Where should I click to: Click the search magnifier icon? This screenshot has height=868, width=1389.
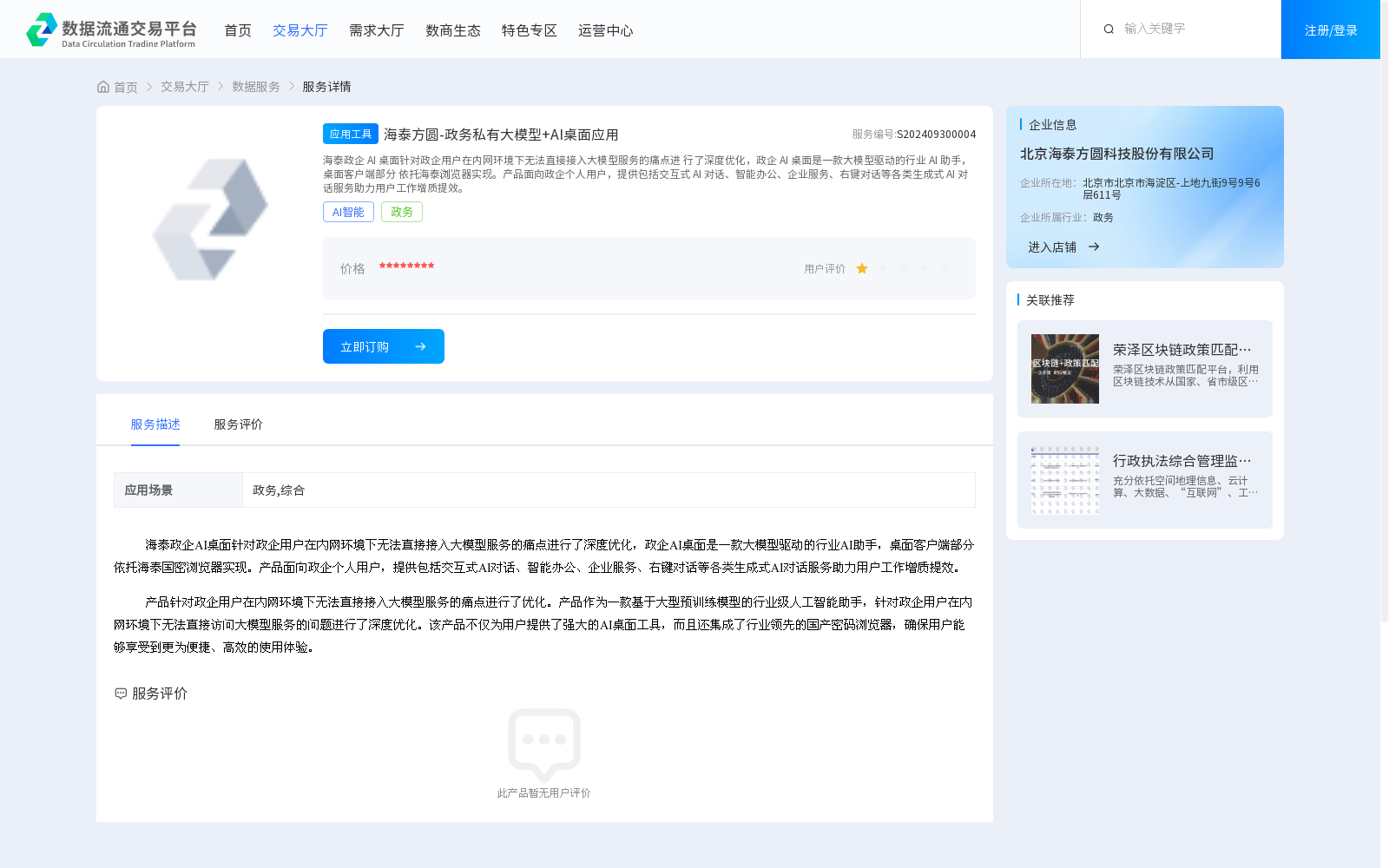[1109, 30]
